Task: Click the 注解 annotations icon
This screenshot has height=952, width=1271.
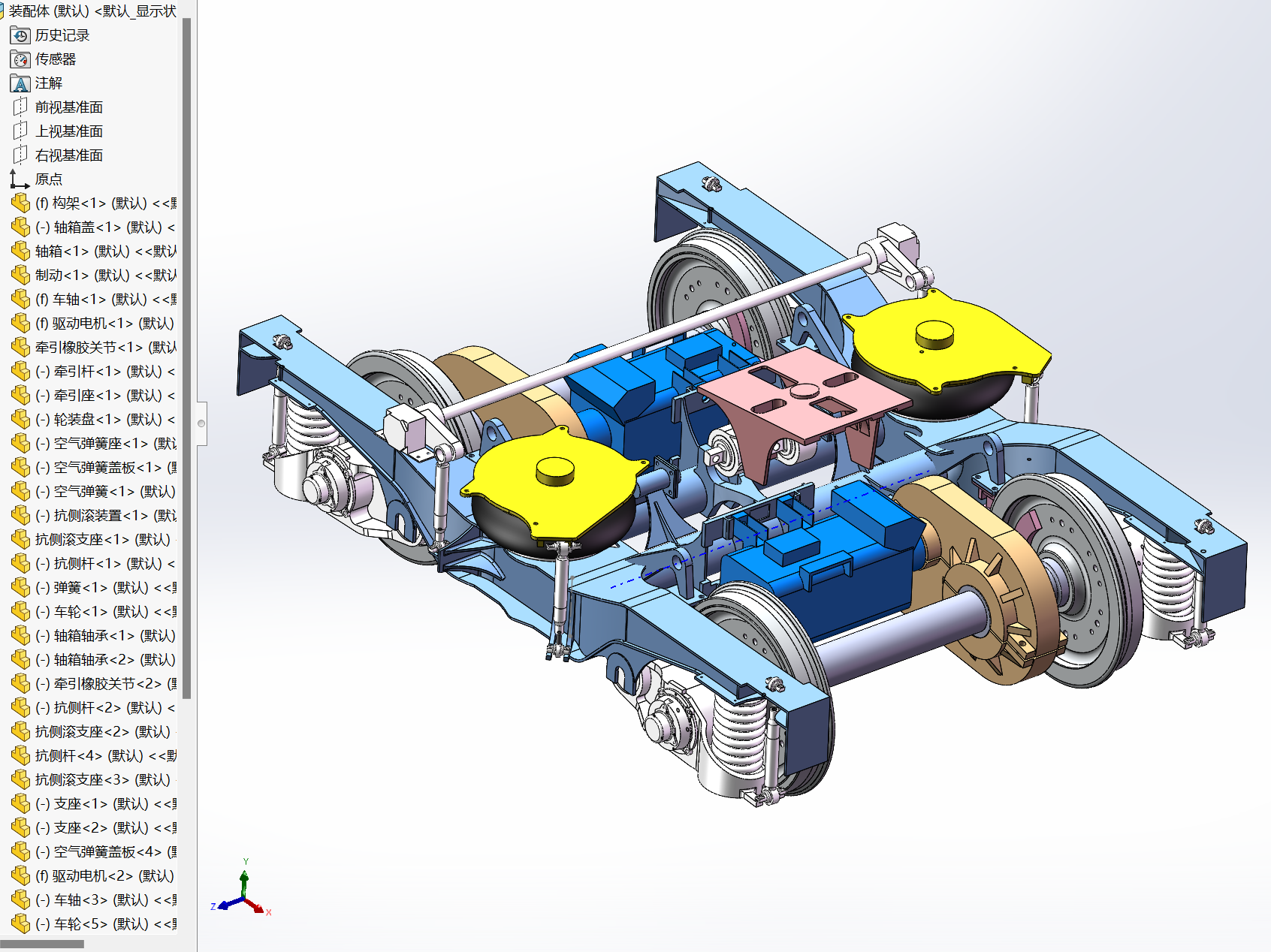Action: [19, 83]
